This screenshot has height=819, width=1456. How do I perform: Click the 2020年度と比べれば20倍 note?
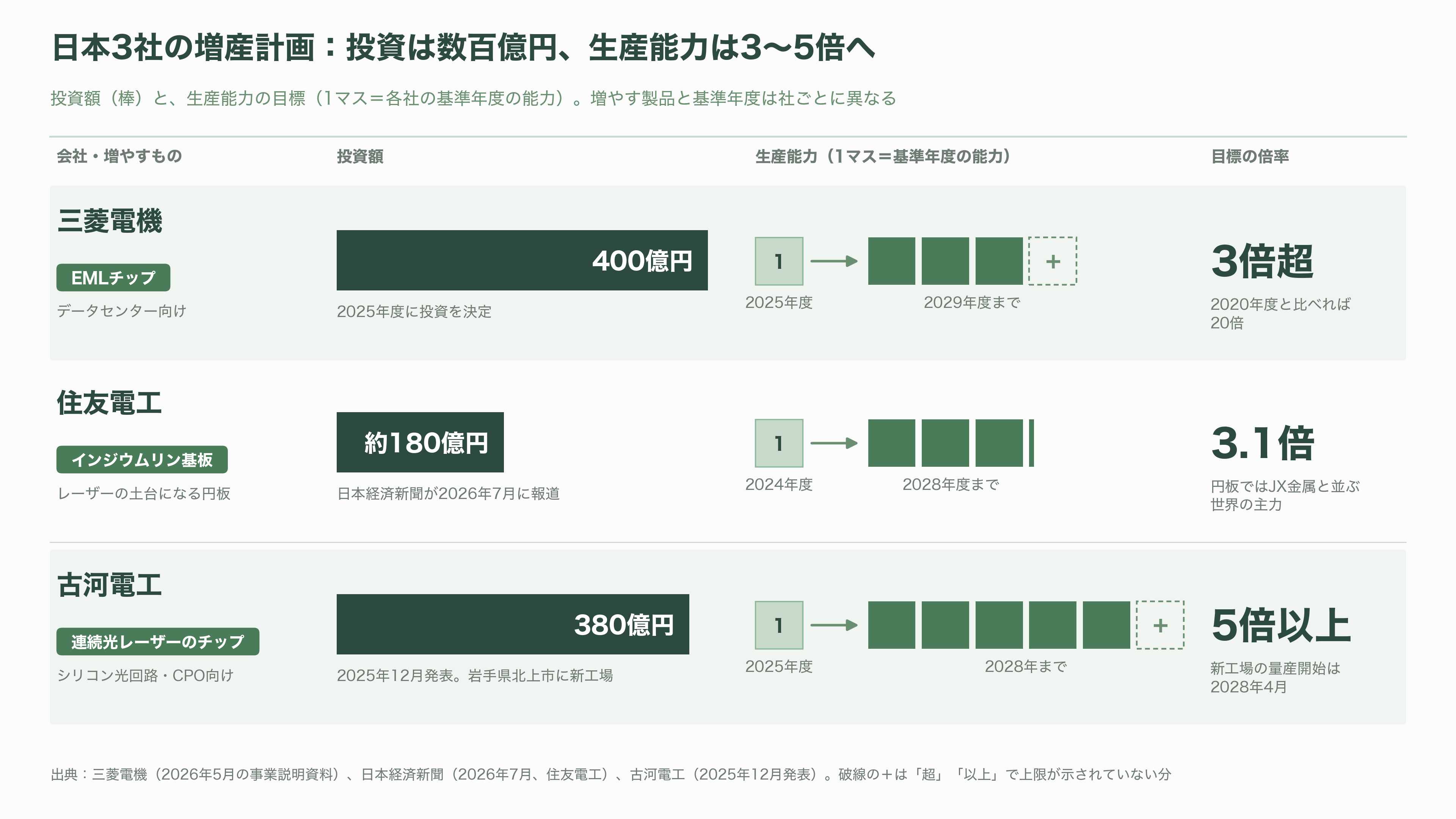tap(1280, 313)
